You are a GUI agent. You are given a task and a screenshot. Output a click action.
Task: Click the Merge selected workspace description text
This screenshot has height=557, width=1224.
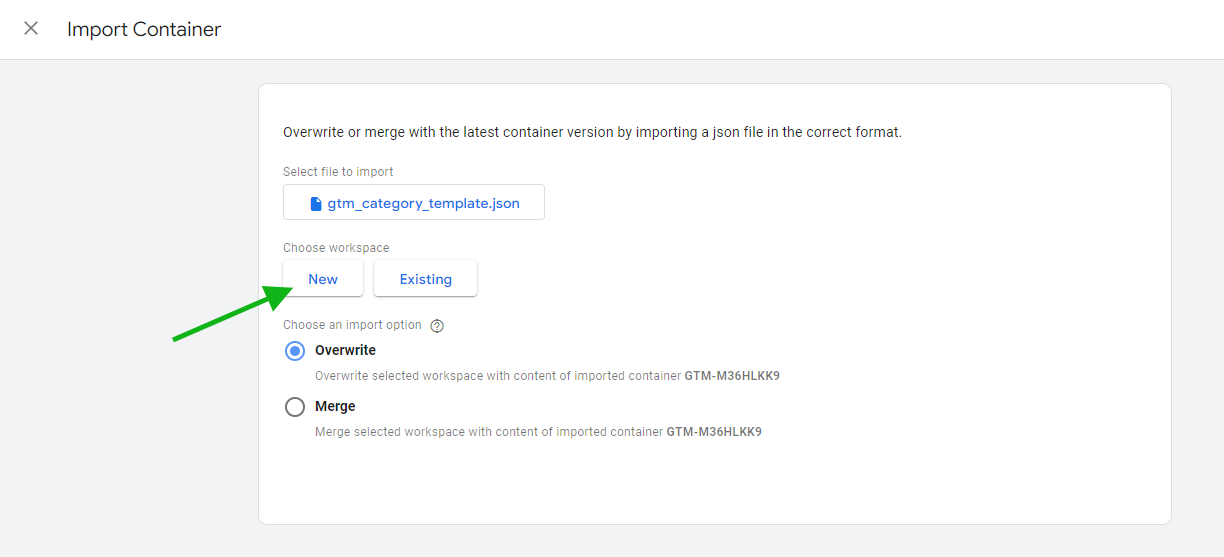tap(489, 433)
